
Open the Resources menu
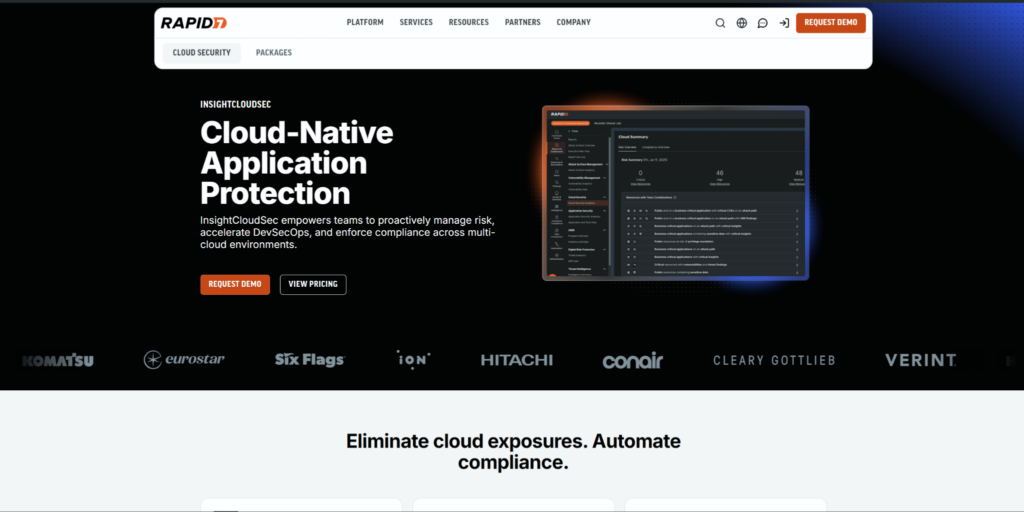[468, 22]
